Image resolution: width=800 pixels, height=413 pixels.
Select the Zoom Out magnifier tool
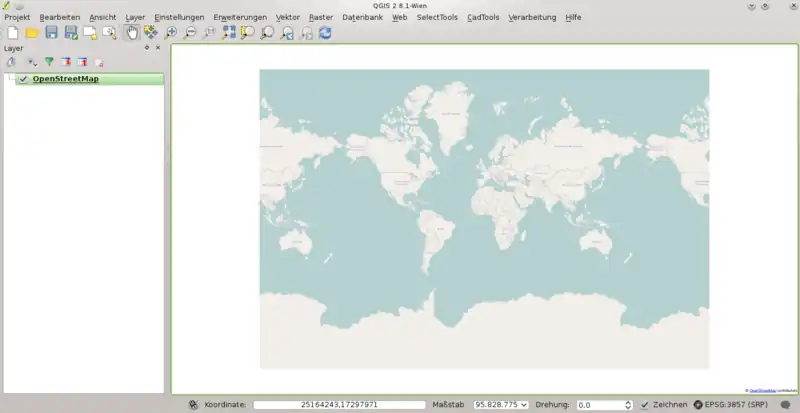tap(190, 33)
